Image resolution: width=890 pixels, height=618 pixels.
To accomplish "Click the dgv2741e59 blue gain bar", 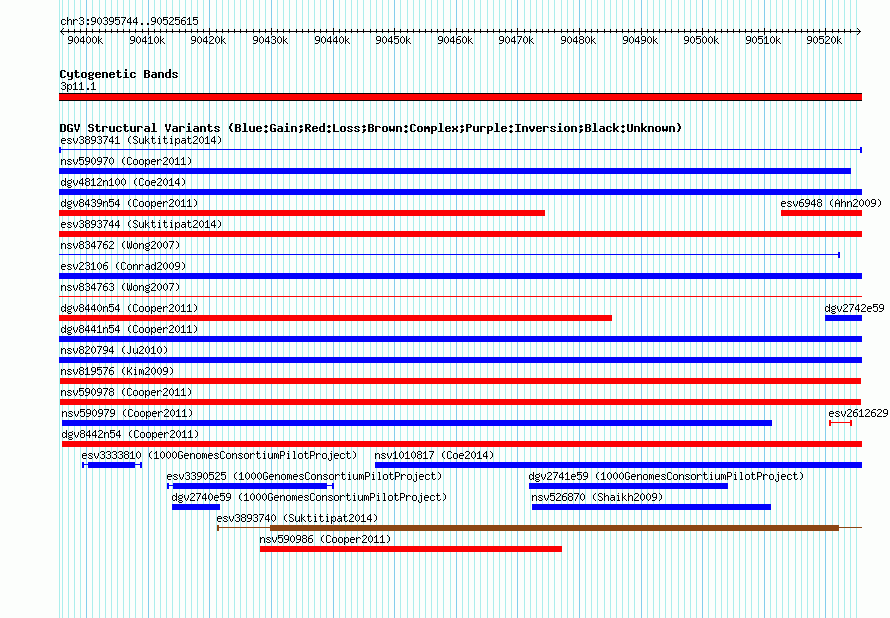I will [628, 486].
